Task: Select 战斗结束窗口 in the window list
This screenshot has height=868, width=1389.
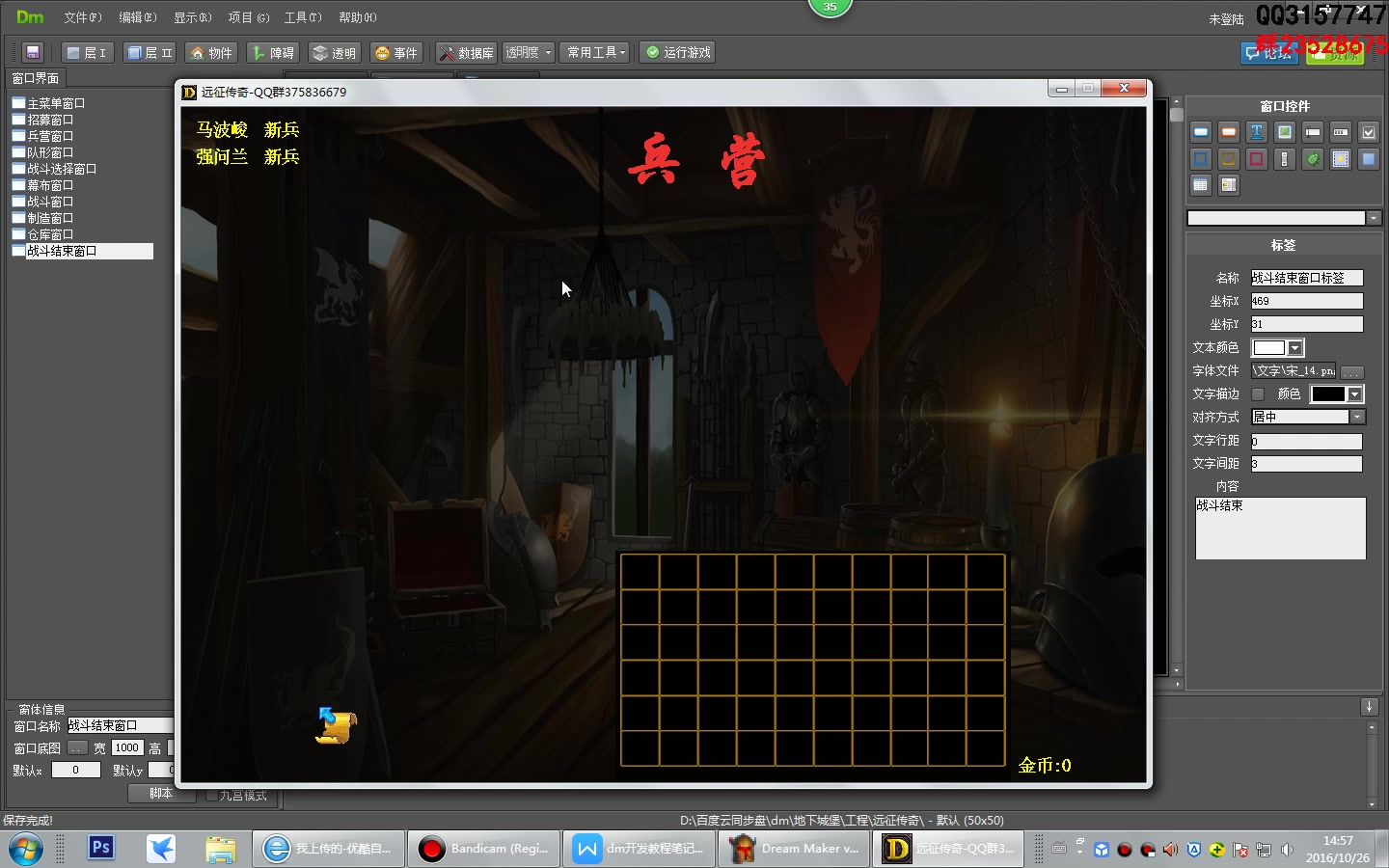Action: click(82, 251)
